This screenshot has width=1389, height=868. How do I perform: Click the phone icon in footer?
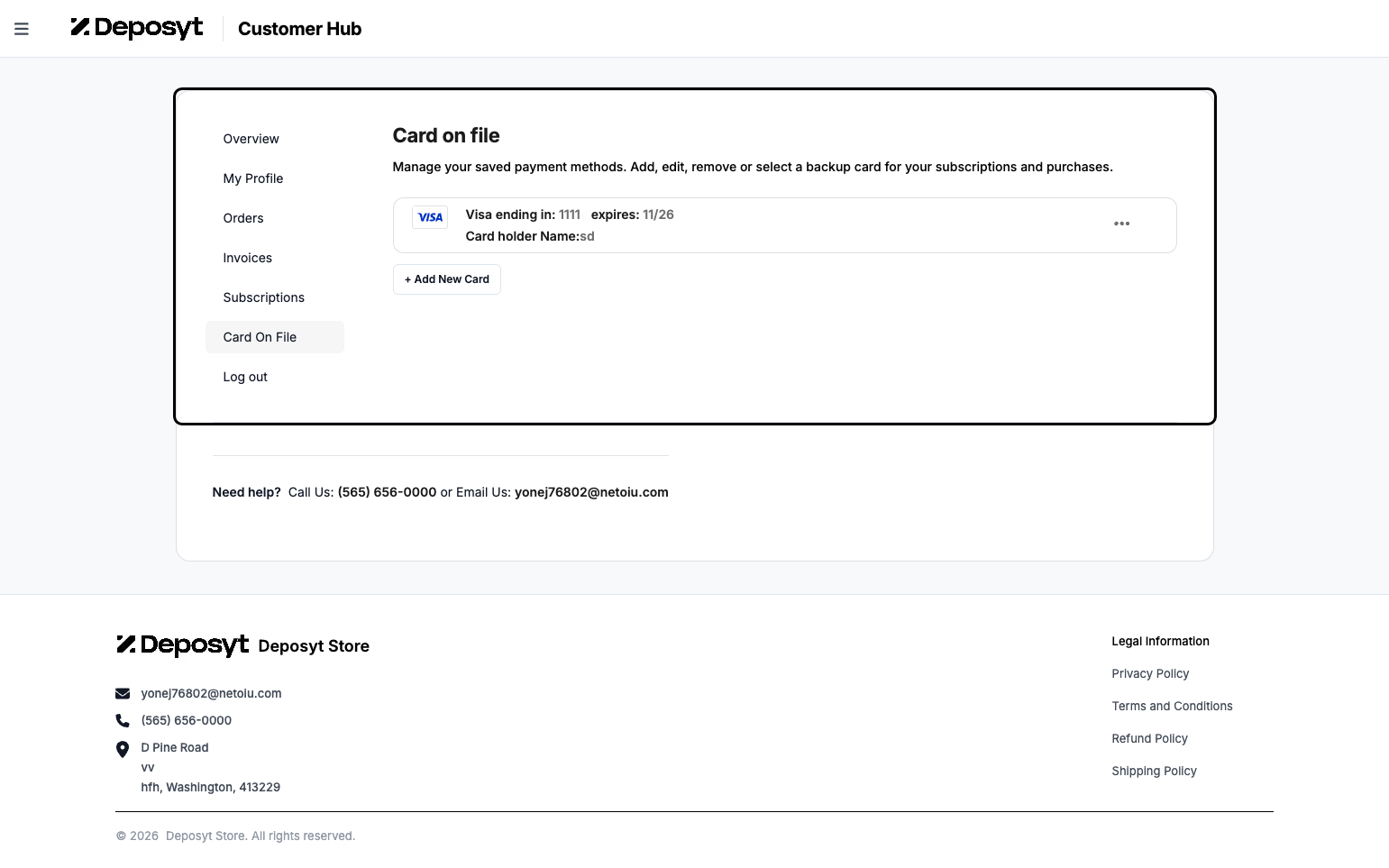click(x=123, y=721)
